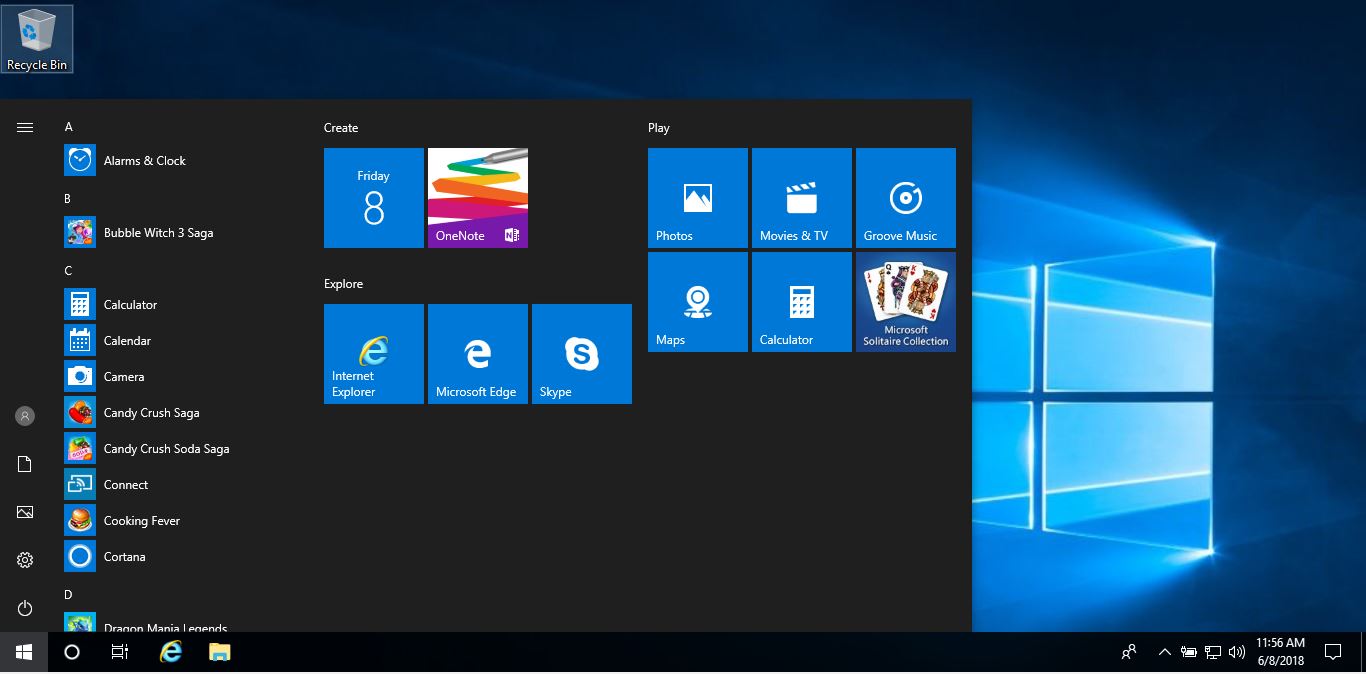The width and height of the screenshot is (1366, 674).
Task: Open the Alarms & Clock app
Action: click(x=180, y=160)
